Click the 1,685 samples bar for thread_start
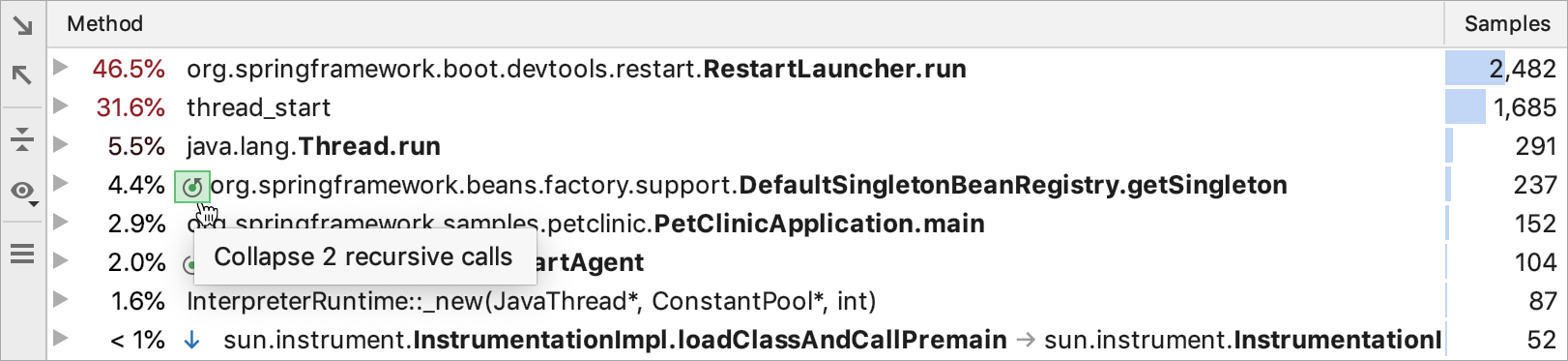The image size is (1568, 361). (x=1466, y=107)
